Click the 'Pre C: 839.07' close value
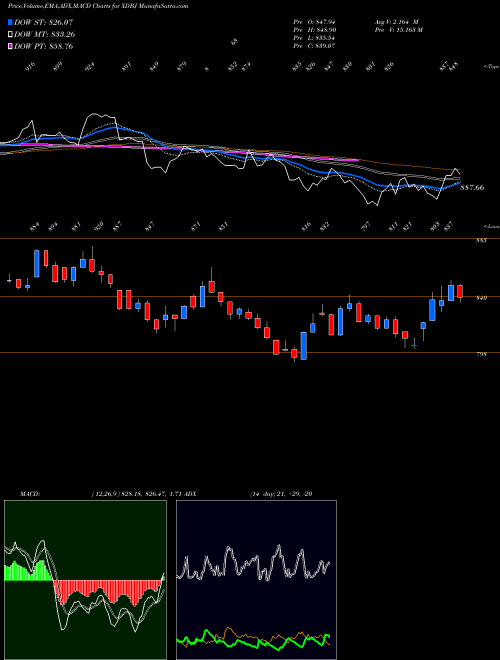Screen dimensions: 500x660 [314, 46]
